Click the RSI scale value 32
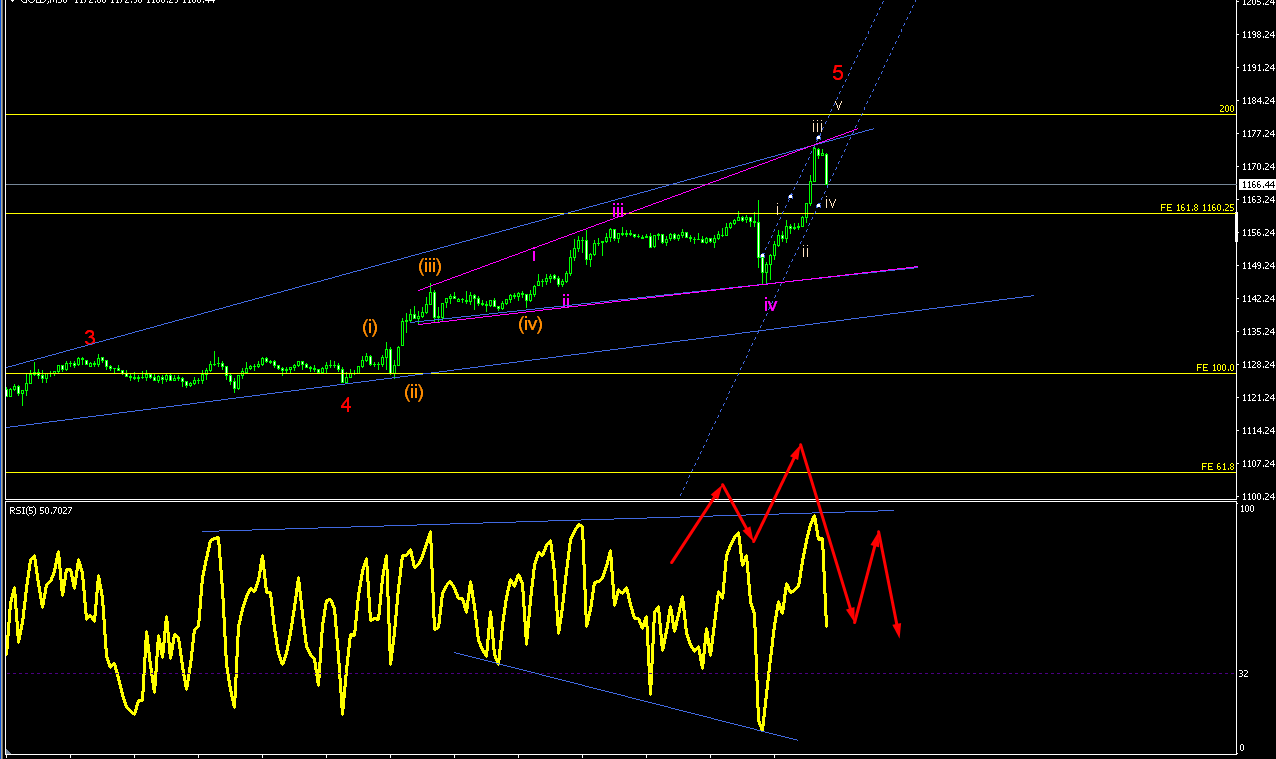 point(1245,674)
